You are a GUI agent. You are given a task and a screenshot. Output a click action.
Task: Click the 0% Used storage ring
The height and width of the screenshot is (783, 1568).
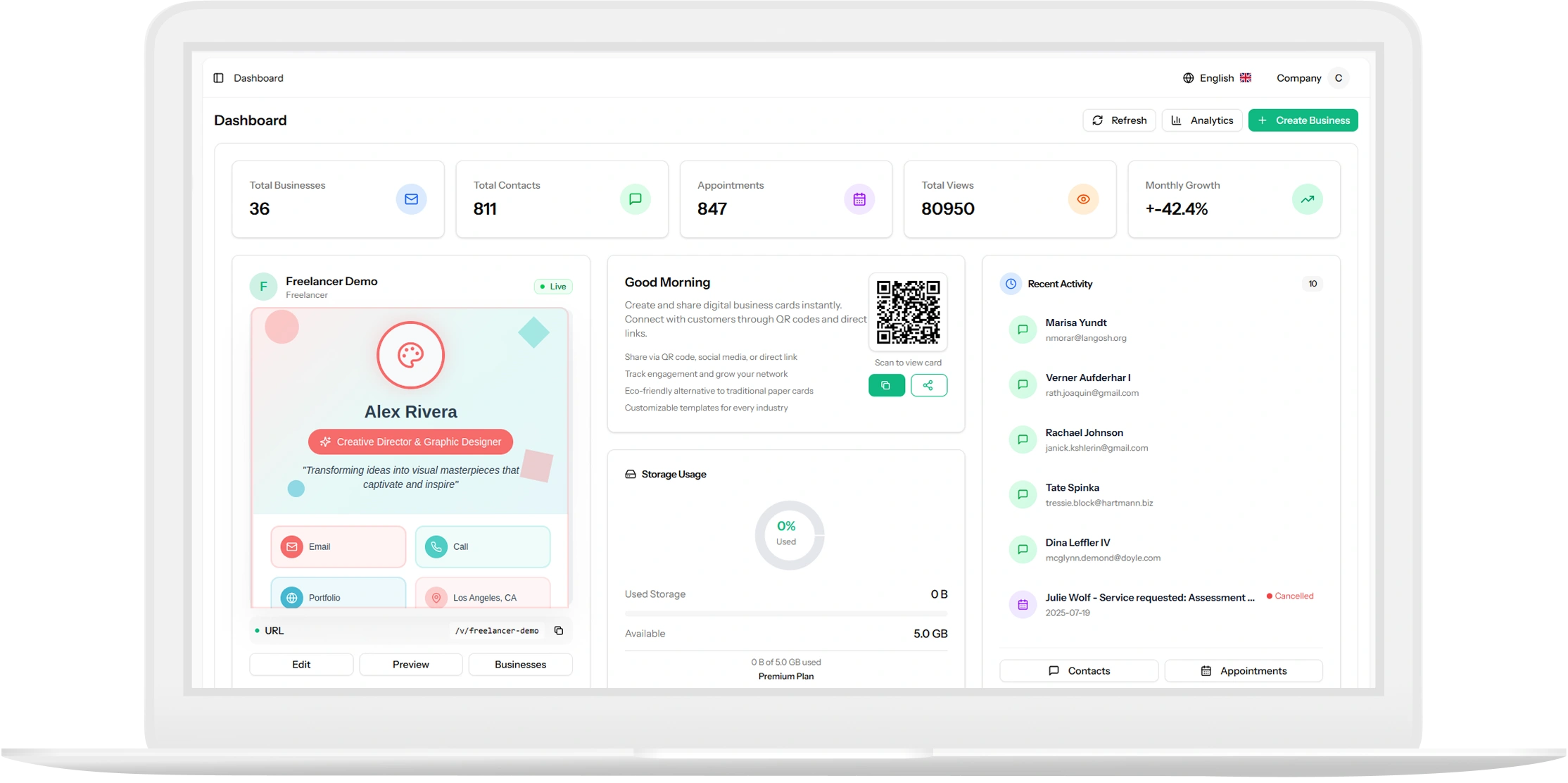point(789,535)
